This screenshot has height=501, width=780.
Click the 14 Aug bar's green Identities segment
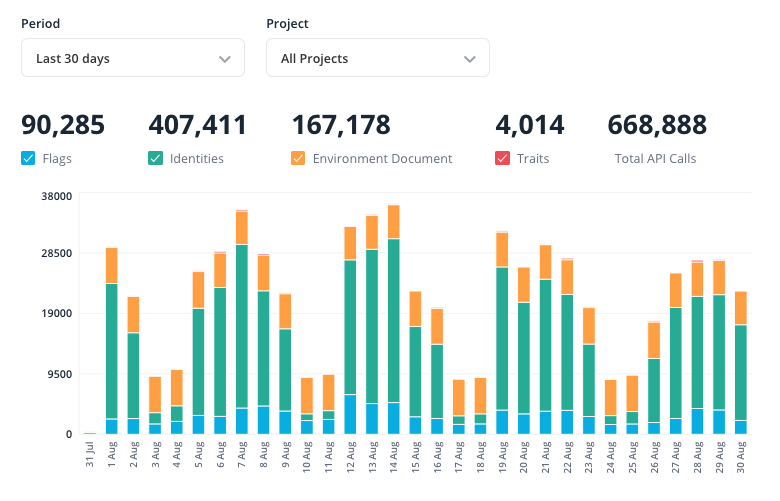[x=394, y=320]
